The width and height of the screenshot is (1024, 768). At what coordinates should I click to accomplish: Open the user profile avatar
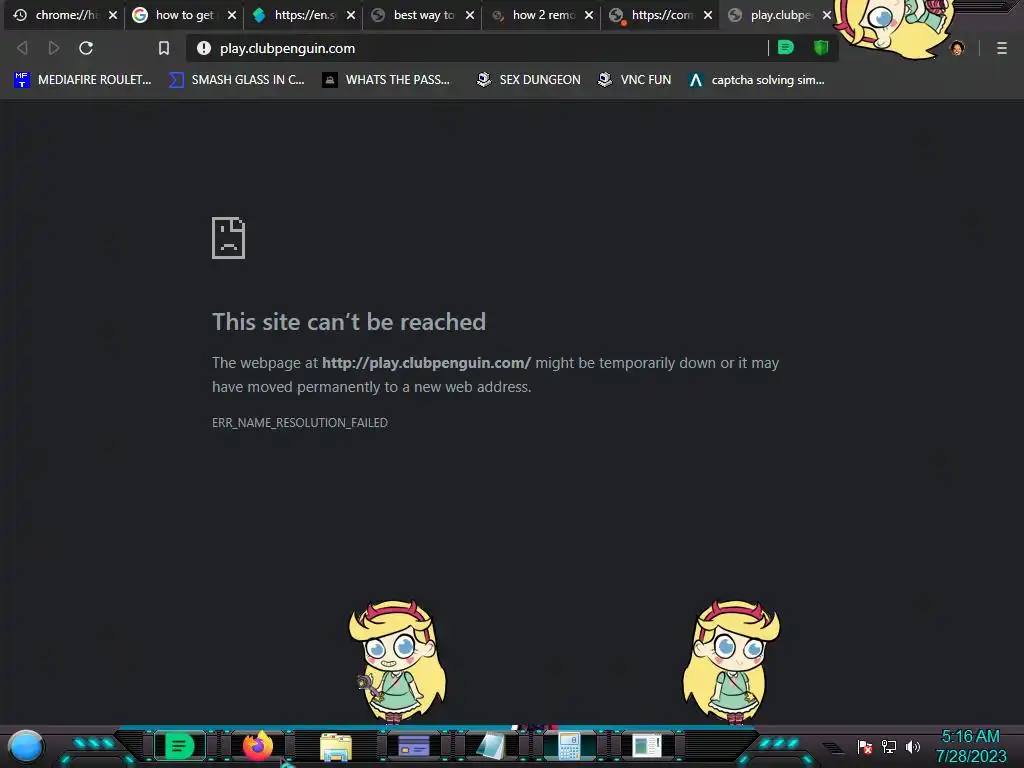(x=957, y=48)
